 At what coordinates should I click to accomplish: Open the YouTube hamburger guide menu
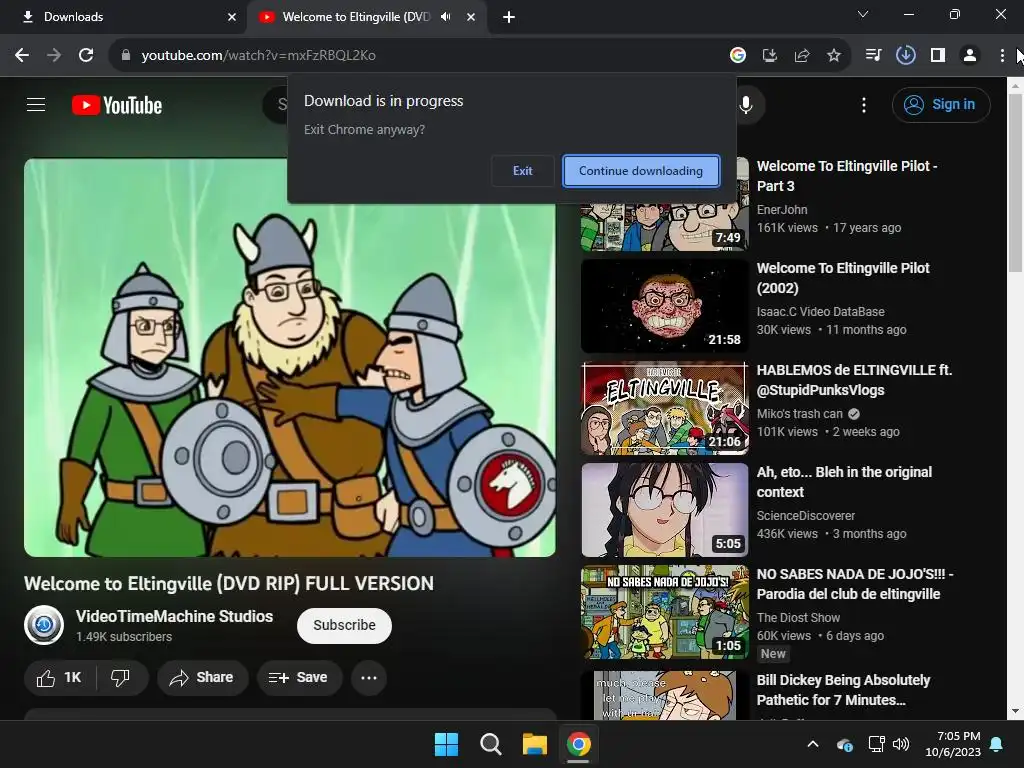click(36, 104)
